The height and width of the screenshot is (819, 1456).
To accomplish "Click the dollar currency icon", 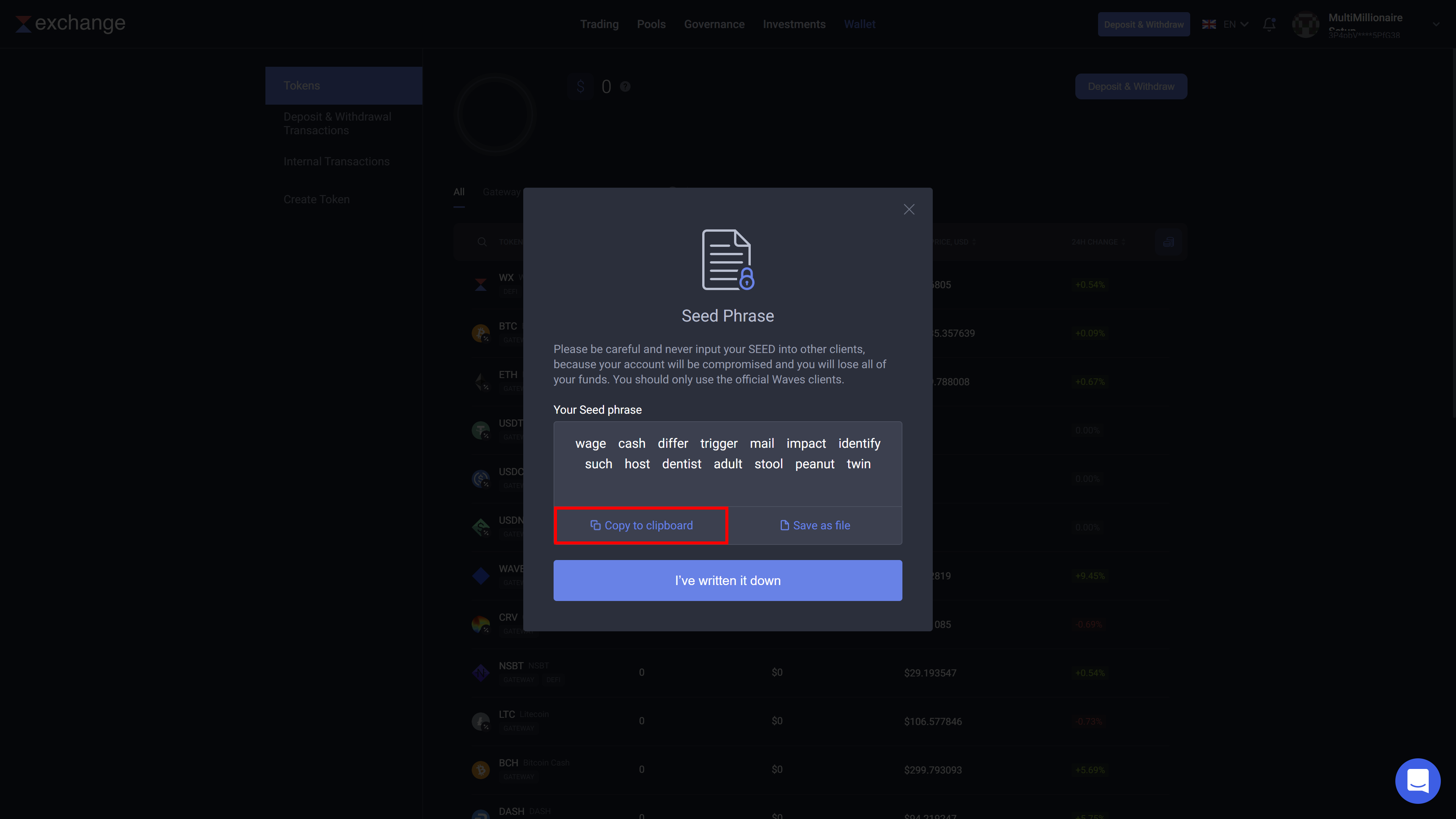I will click(x=581, y=86).
